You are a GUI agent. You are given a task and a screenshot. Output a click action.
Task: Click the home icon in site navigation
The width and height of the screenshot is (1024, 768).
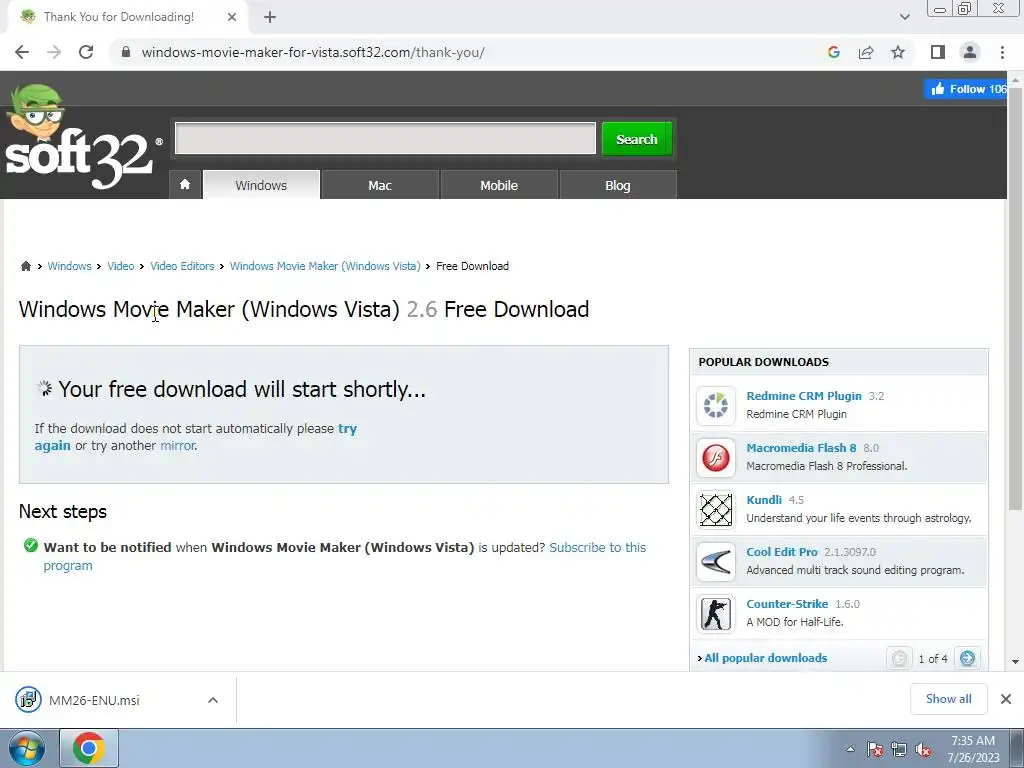(185, 184)
